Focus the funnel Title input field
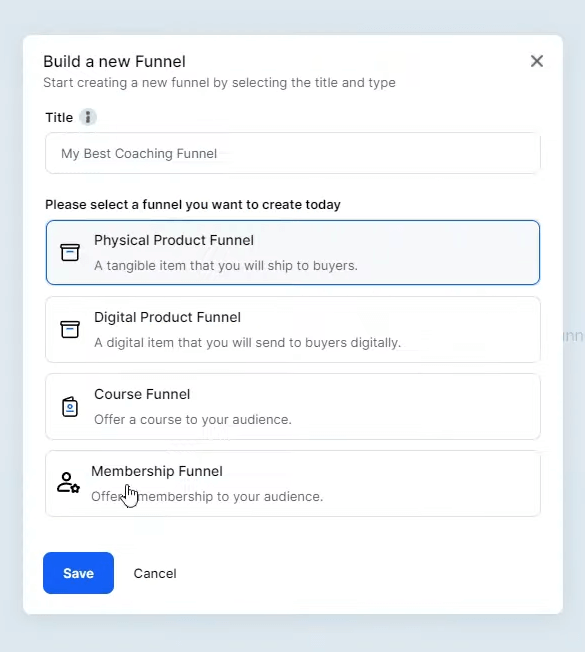585x652 pixels. pyautogui.click(x=293, y=153)
